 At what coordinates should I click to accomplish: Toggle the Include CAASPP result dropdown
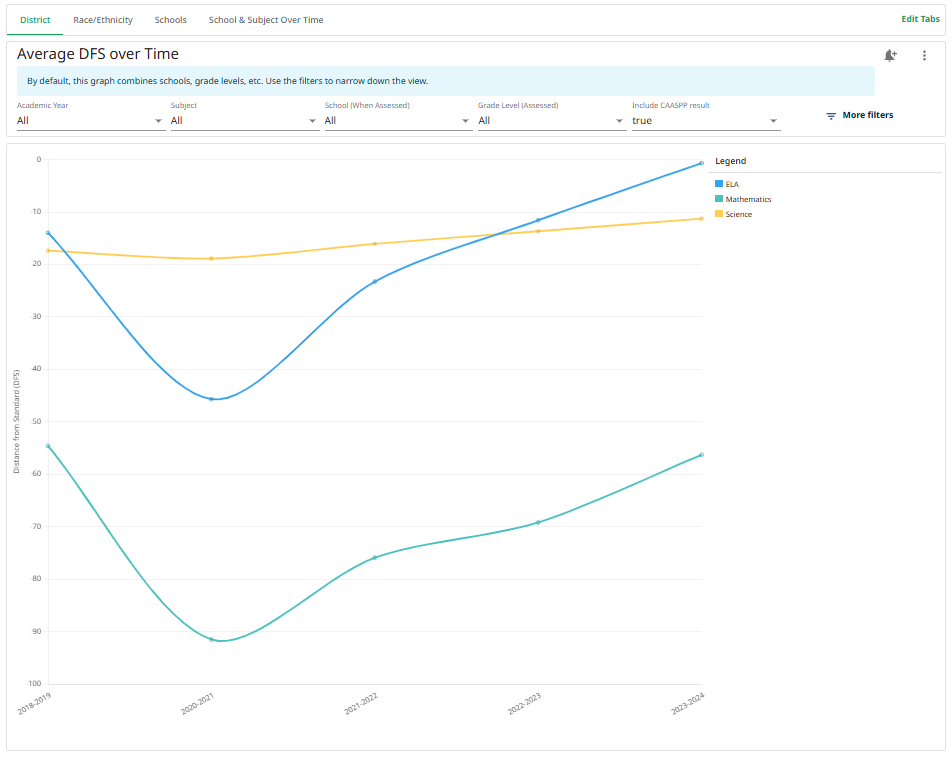[x=706, y=121]
